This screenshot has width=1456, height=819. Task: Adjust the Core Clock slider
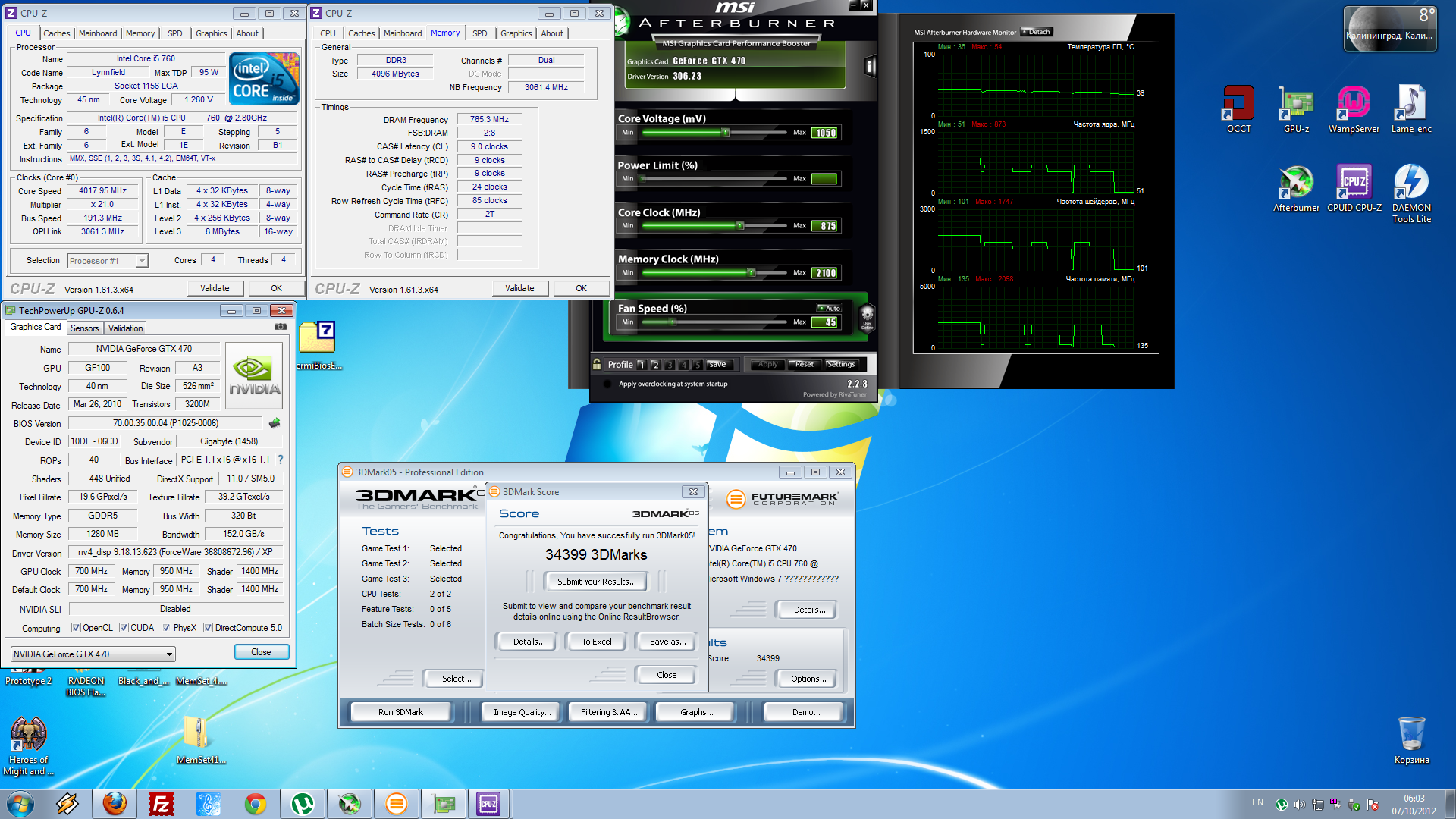pyautogui.click(x=739, y=225)
